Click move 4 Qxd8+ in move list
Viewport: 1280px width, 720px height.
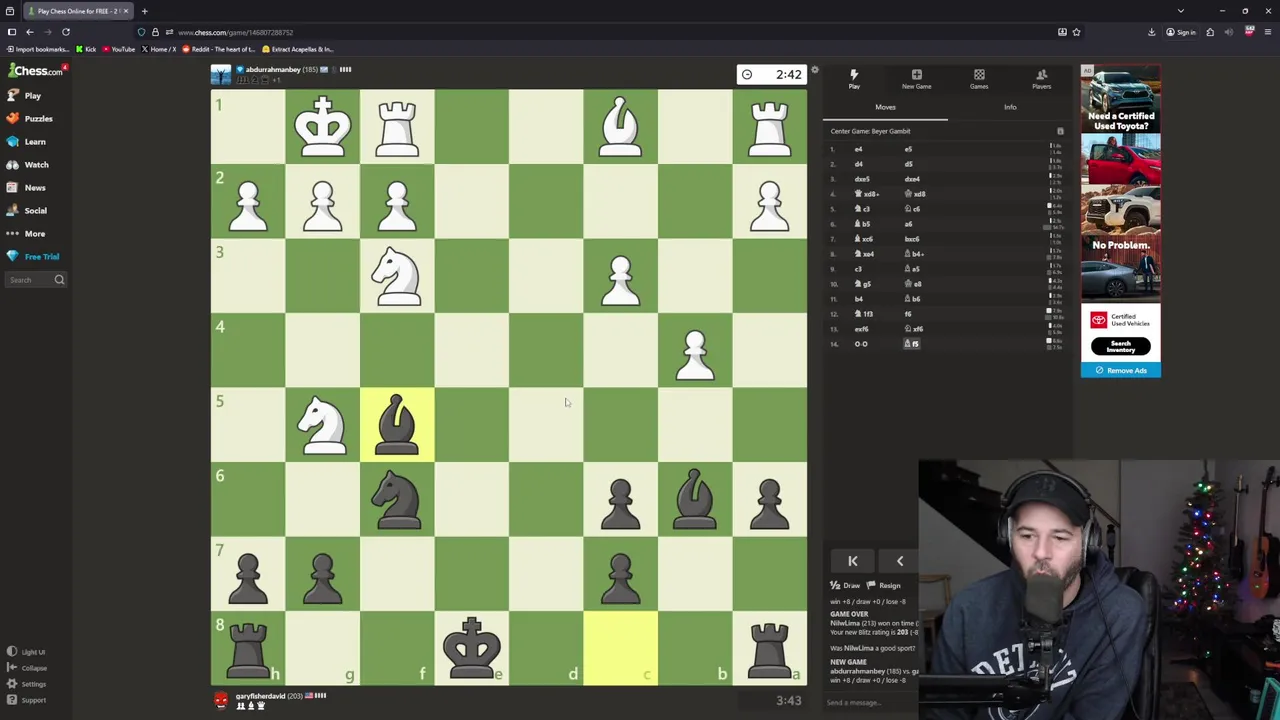tap(865, 194)
